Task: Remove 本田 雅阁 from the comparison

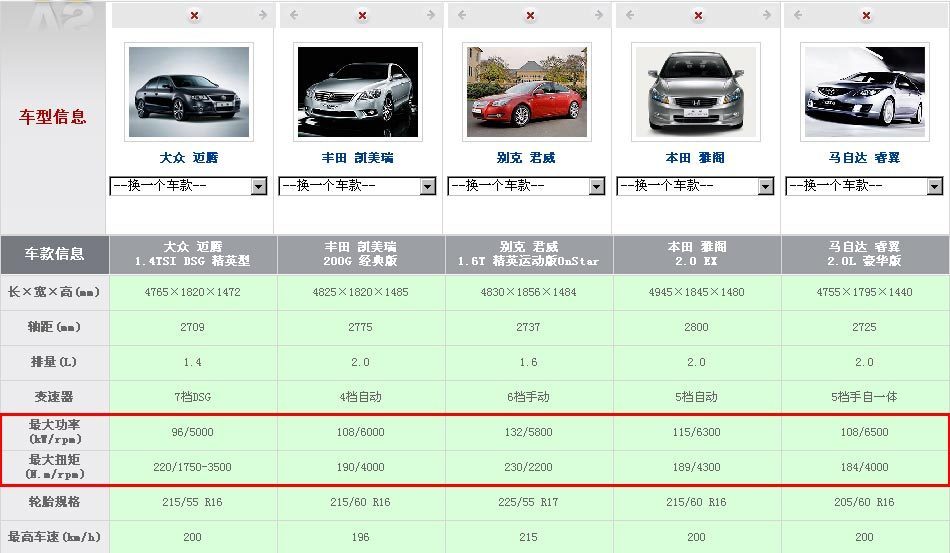Action: click(x=699, y=16)
